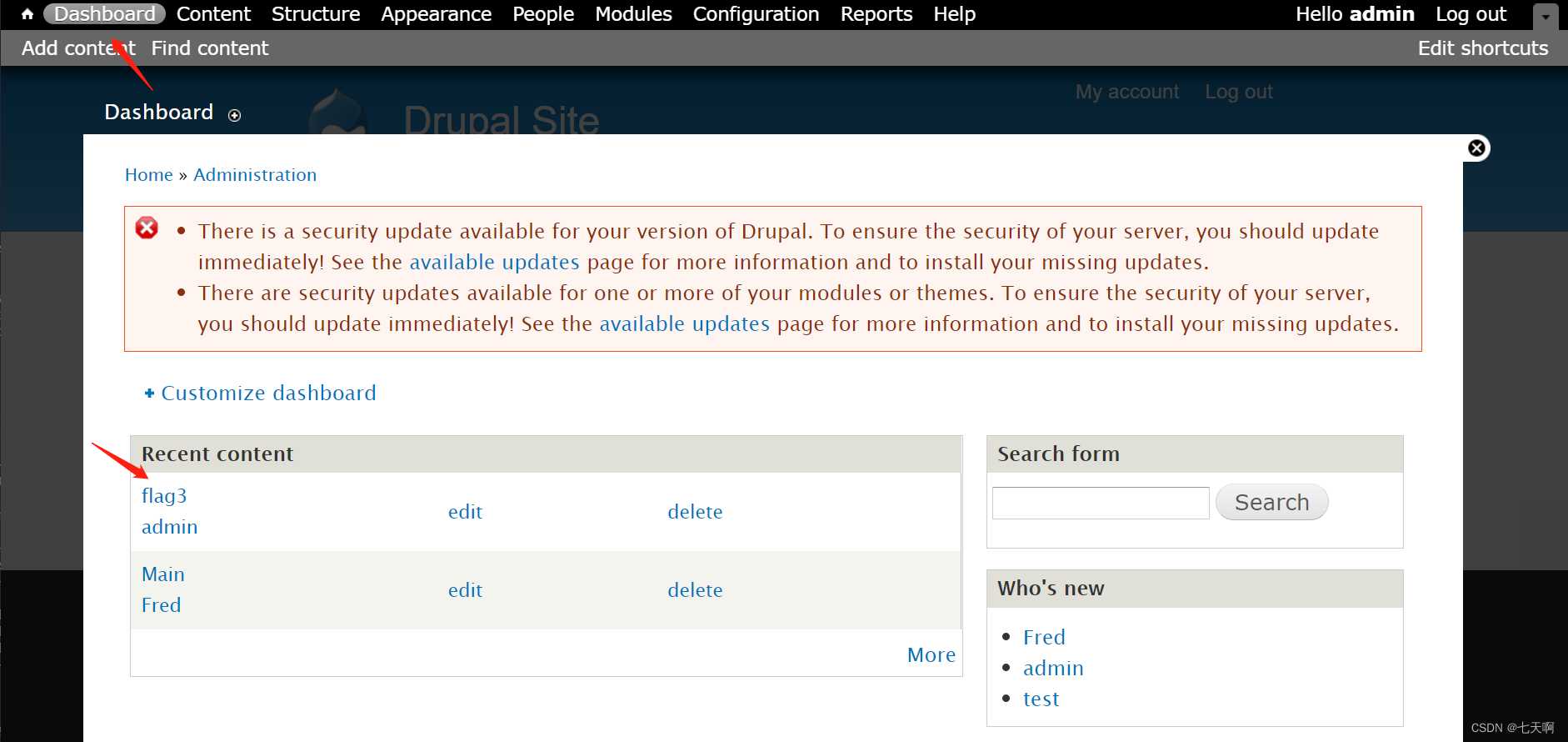Click the Find content shortcut

pos(210,48)
